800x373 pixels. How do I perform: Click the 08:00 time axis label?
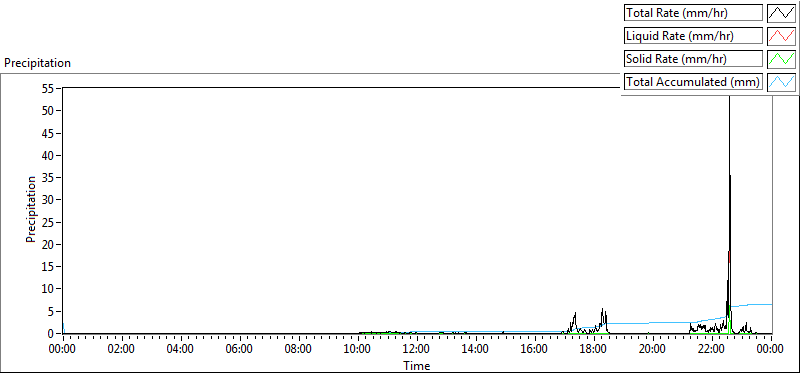pyautogui.click(x=298, y=349)
